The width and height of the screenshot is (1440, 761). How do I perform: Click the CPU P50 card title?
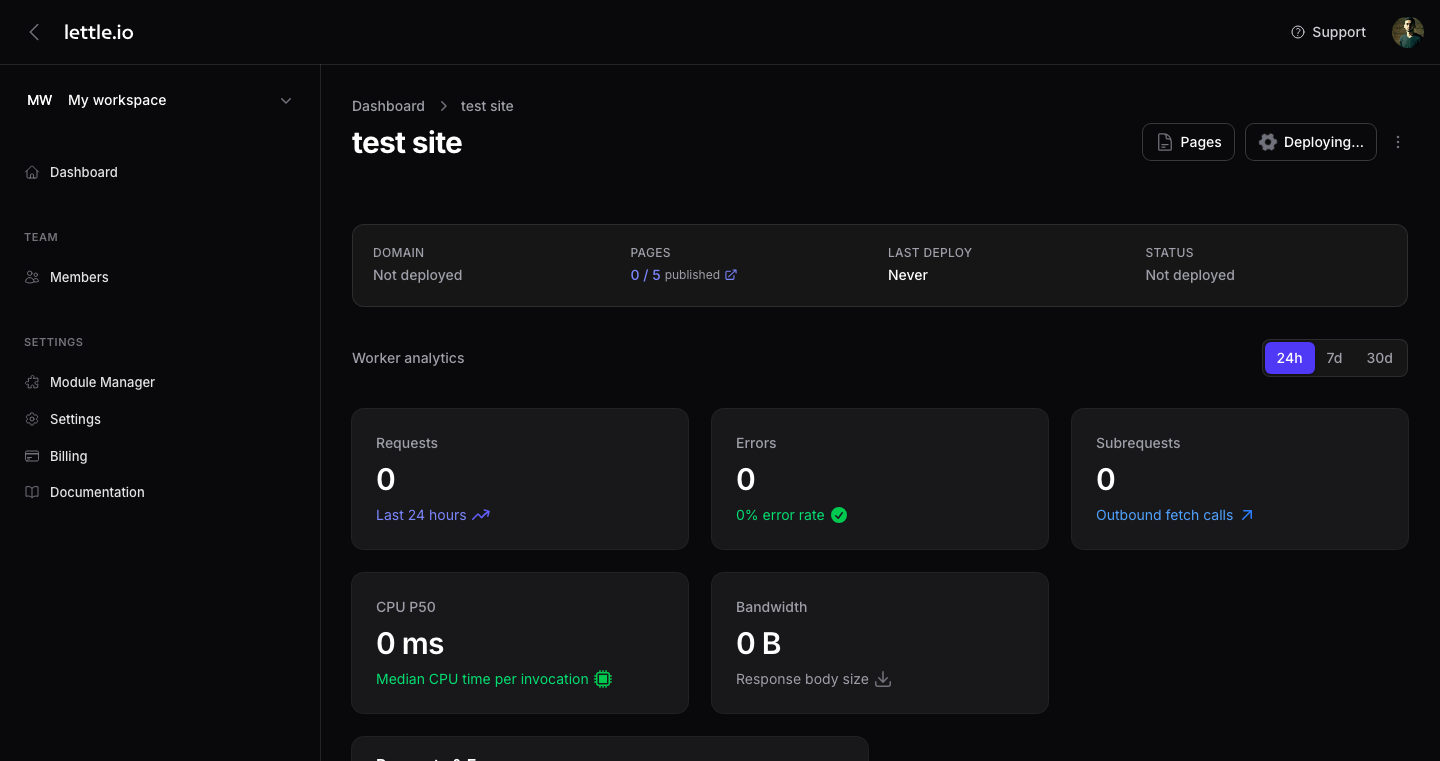[406, 607]
